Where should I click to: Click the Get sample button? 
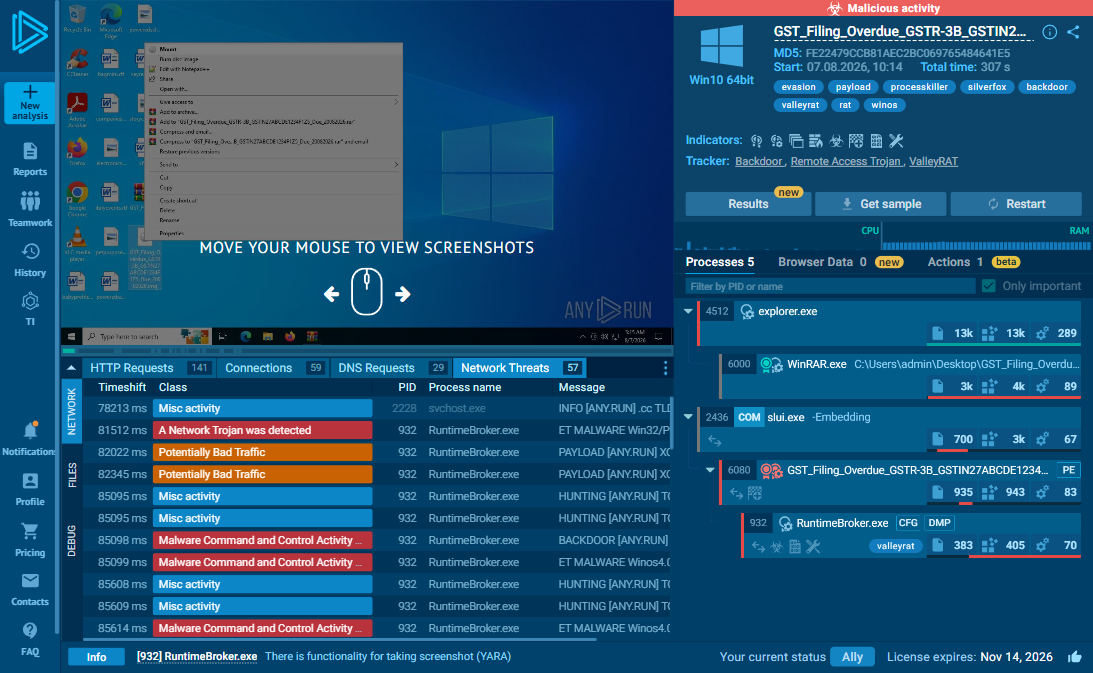881,204
